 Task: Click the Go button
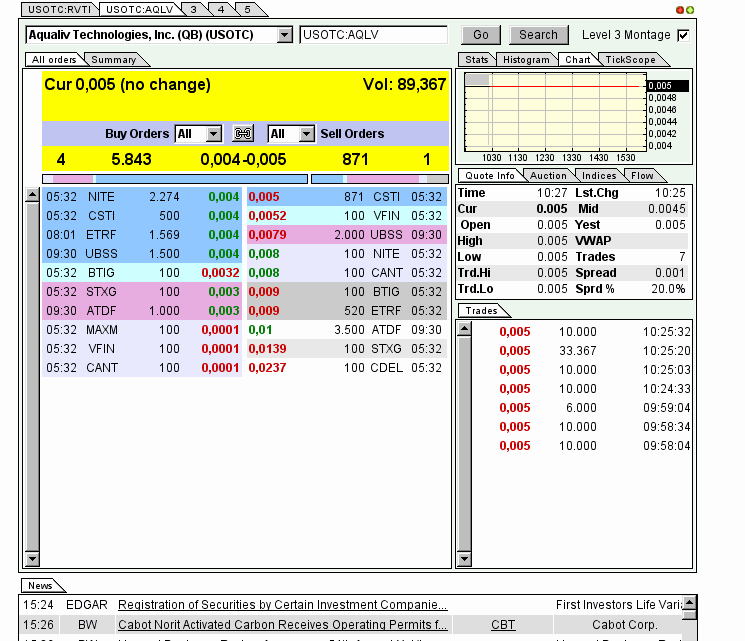(481, 35)
